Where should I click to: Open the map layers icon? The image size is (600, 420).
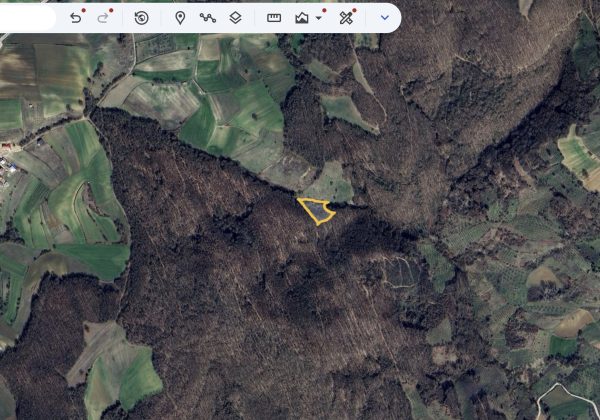pos(235,18)
